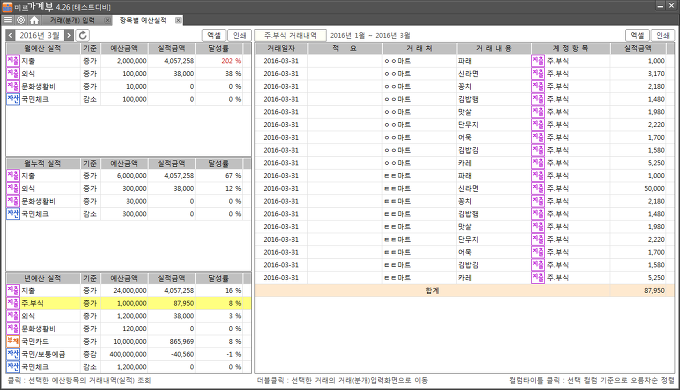Select 국민카드 row in 년예산 실적
The image size is (680, 390).
point(128,341)
